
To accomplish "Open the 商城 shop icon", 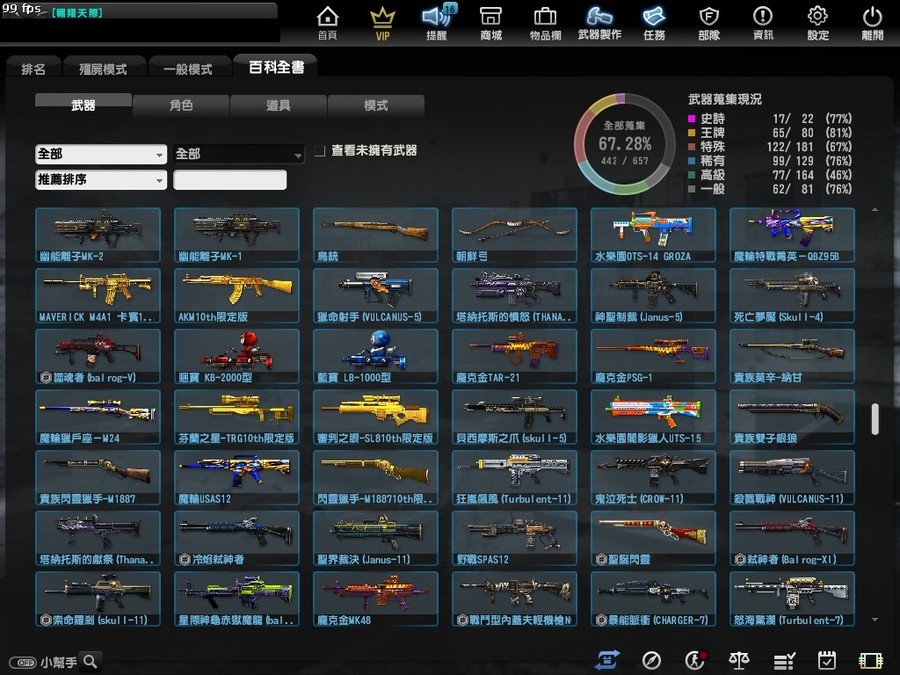I will pyautogui.click(x=491, y=23).
